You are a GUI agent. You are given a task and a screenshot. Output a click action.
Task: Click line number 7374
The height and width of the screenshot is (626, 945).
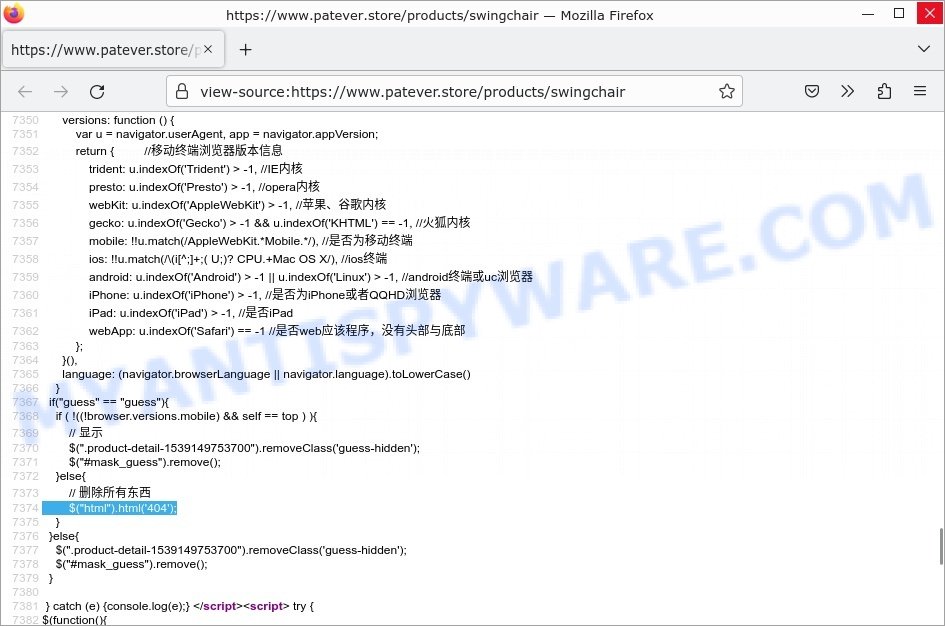[x=25, y=508]
